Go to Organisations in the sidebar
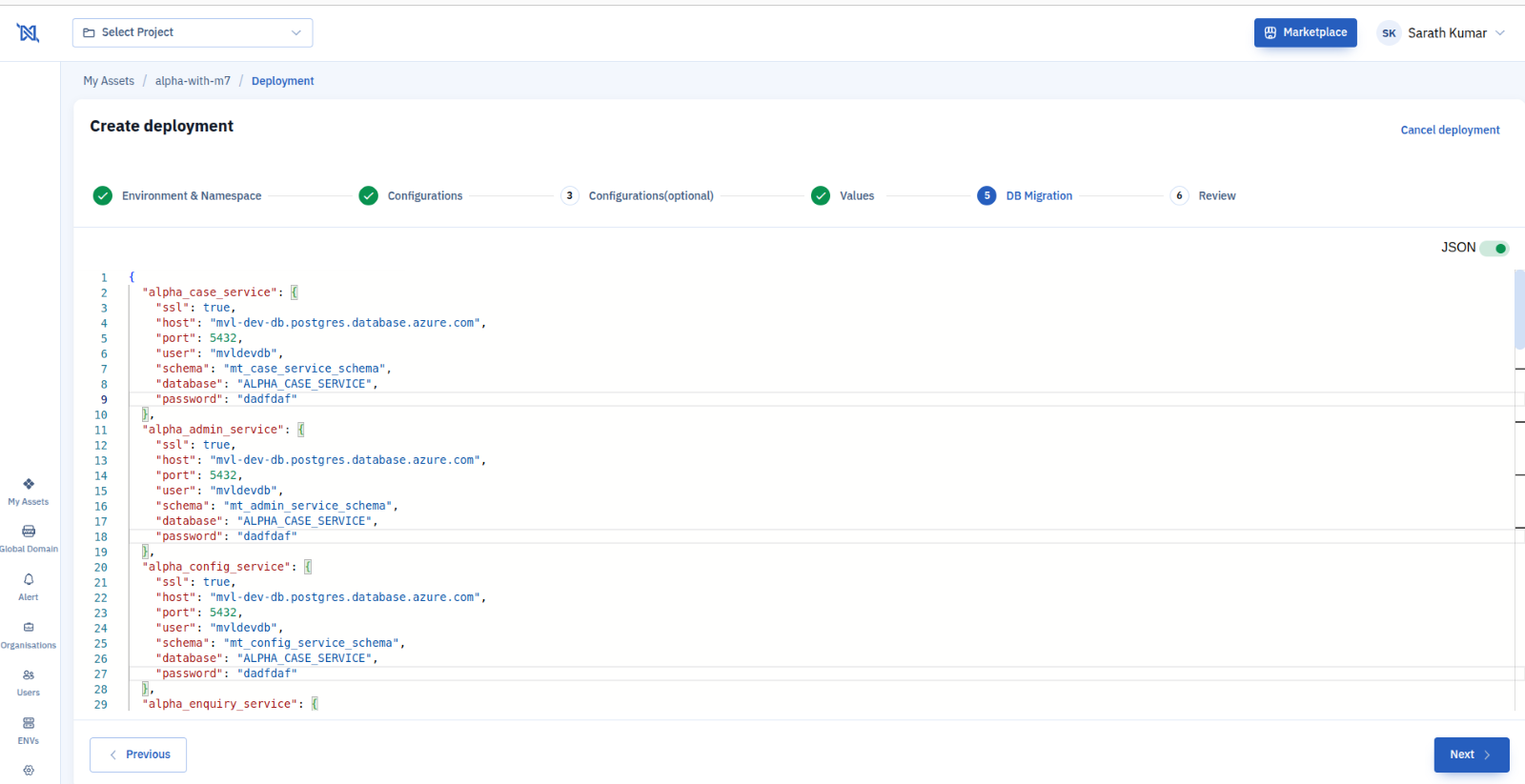Screen dimensions: 1525x784 29,634
